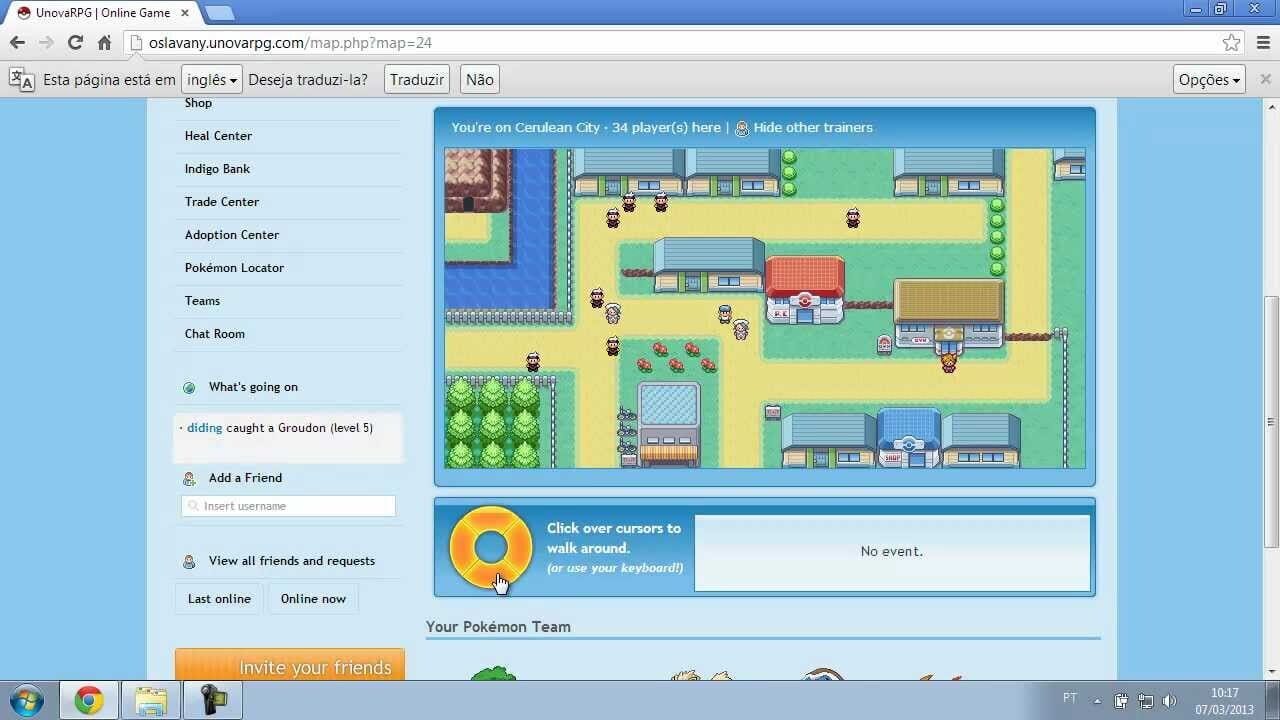Toggle "Hide other trainers" on the map header
This screenshot has height=720, width=1280.
point(814,128)
